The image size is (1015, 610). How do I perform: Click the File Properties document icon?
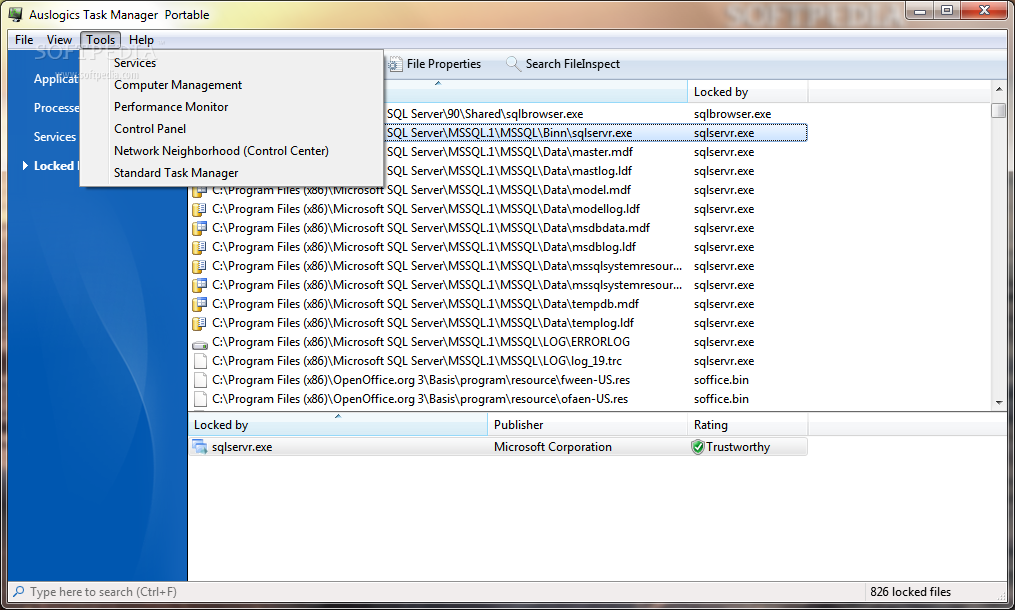395,64
